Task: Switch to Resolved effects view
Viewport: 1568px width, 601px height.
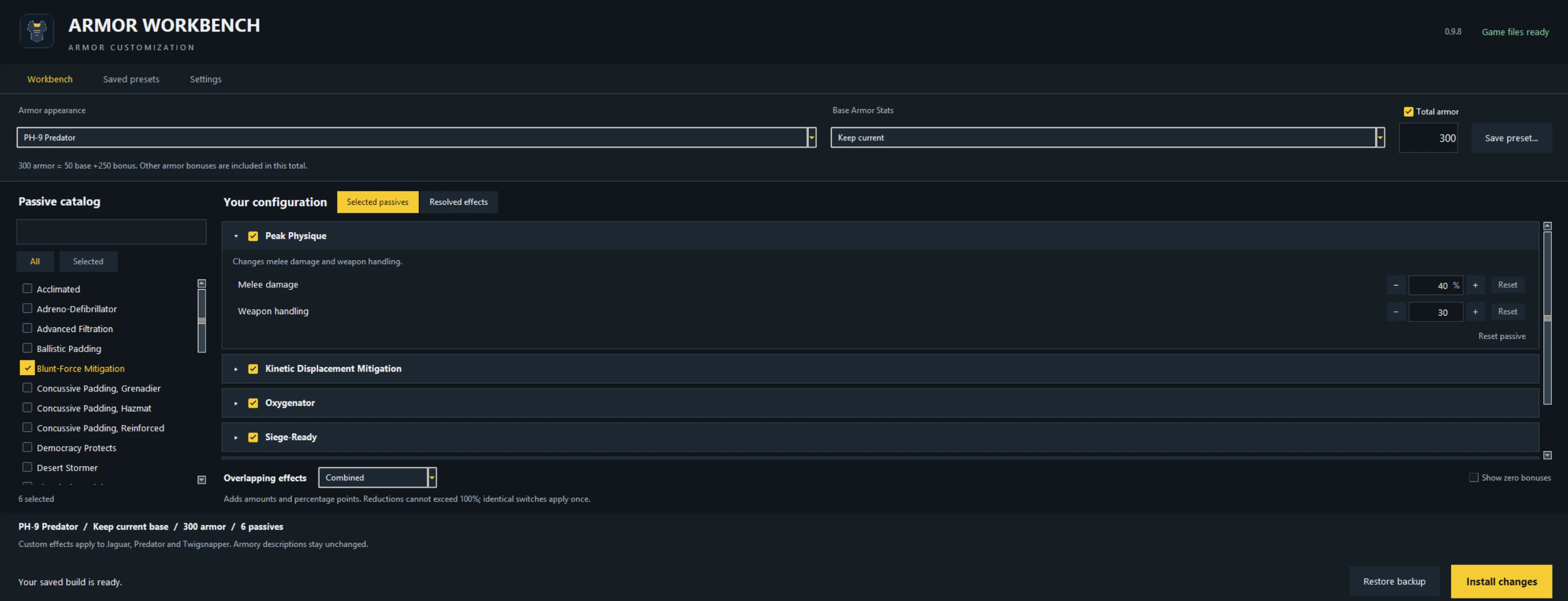Action: (x=458, y=202)
